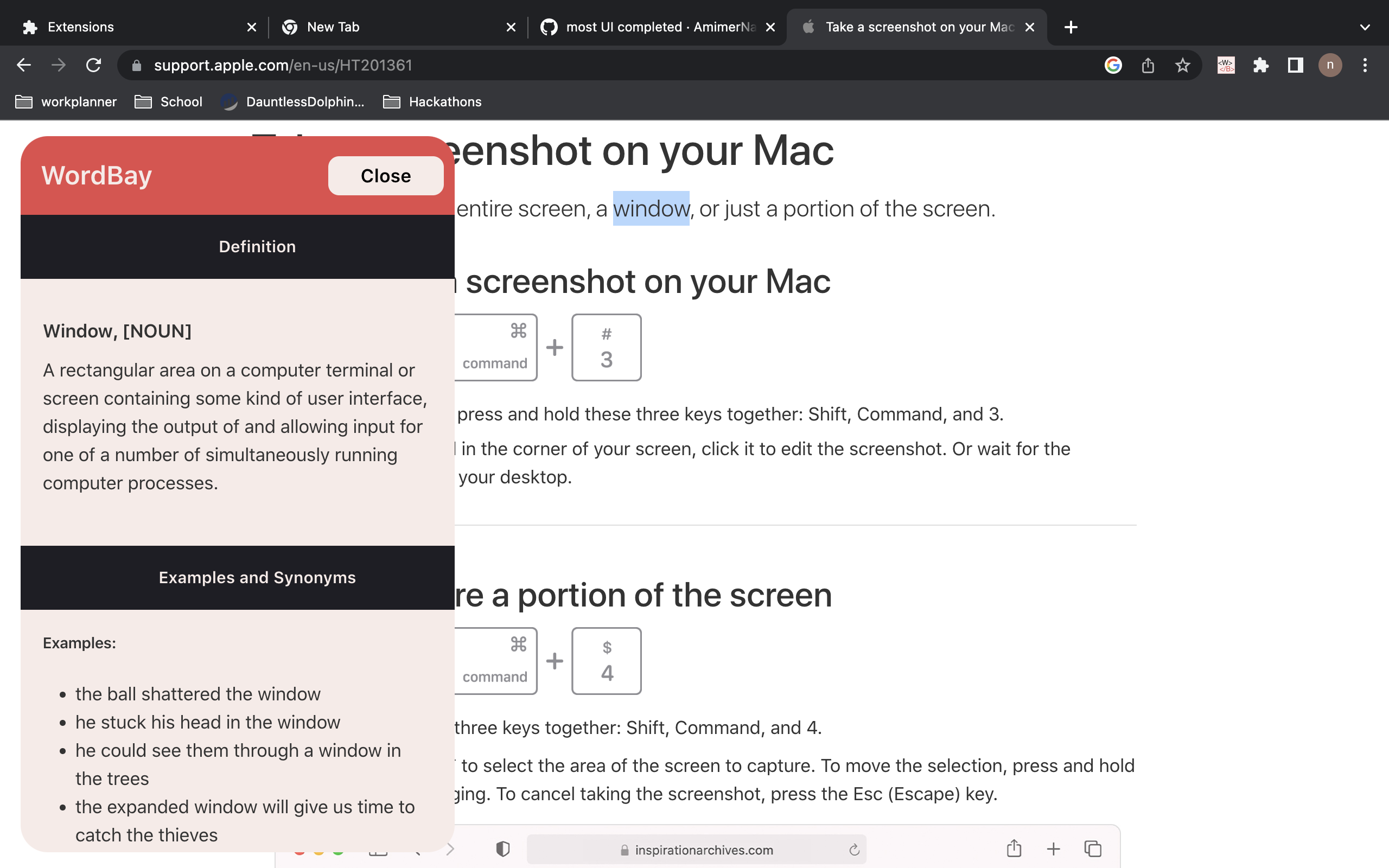Viewport: 1389px width, 868px height.
Task: Click the highlighted word window
Action: [651, 208]
